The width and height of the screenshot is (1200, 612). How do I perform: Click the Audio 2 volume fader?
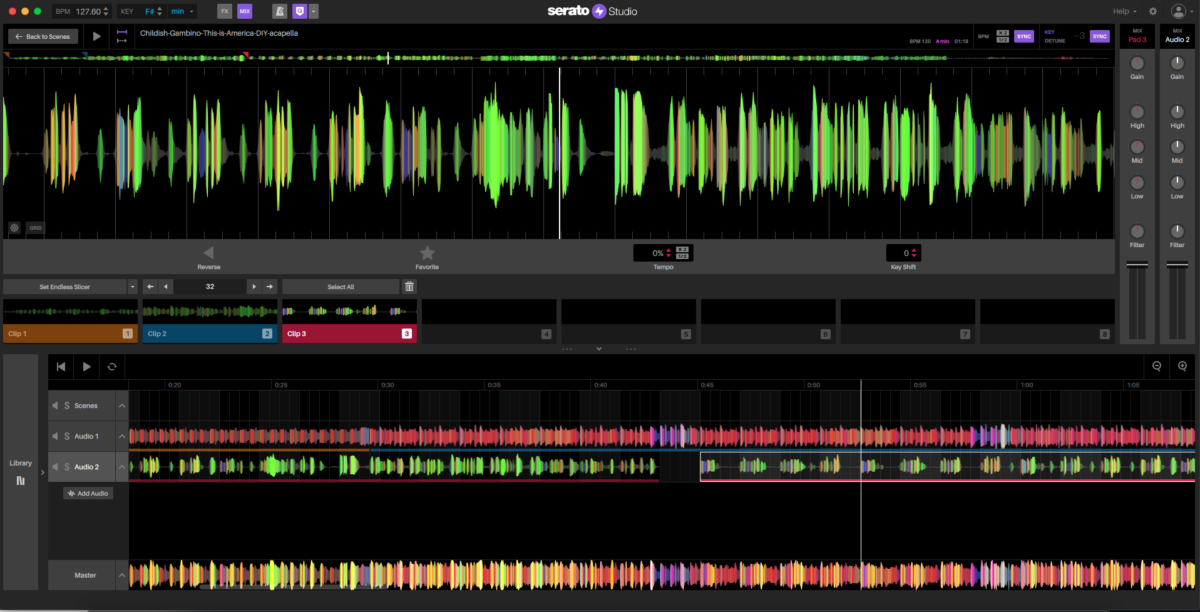pyautogui.click(x=1177, y=264)
